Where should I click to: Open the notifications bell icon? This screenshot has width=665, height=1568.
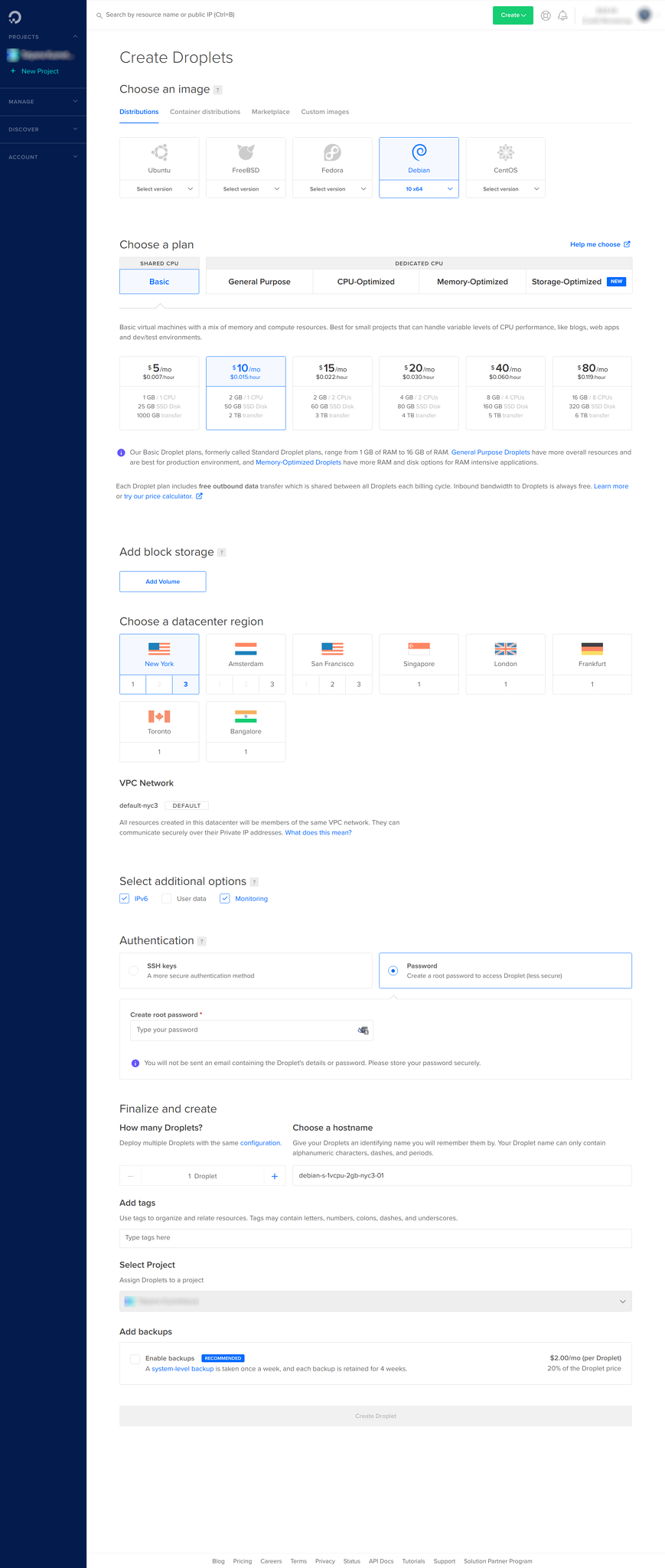[x=562, y=15]
